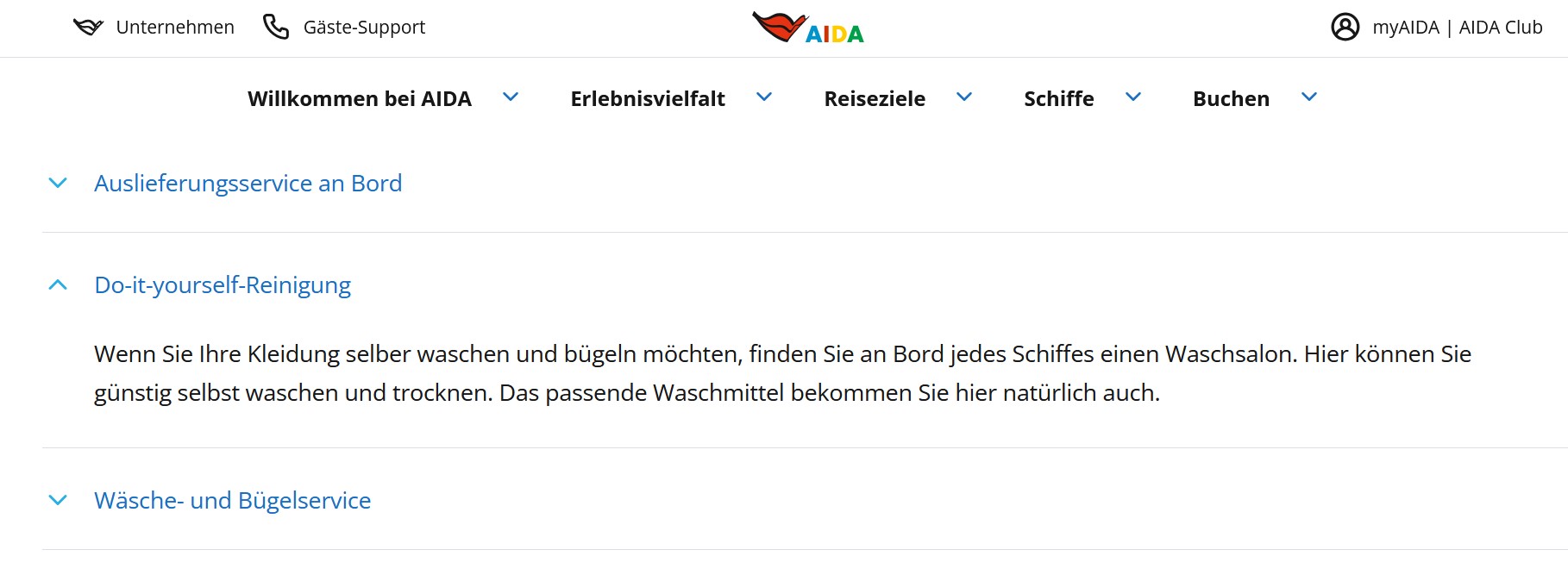1568x581 pixels.
Task: Open the Erlebnisvielfalt menu
Action: coord(648,99)
